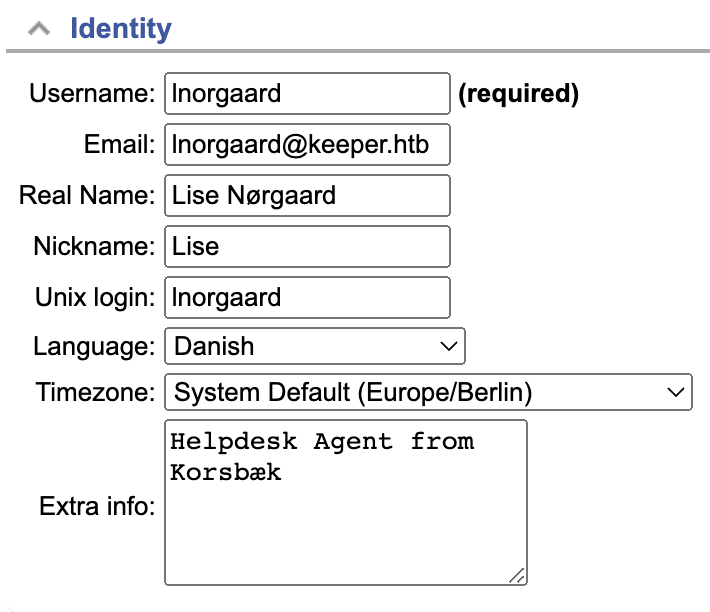
Task: Click the Extra info label
Action: pos(97,506)
